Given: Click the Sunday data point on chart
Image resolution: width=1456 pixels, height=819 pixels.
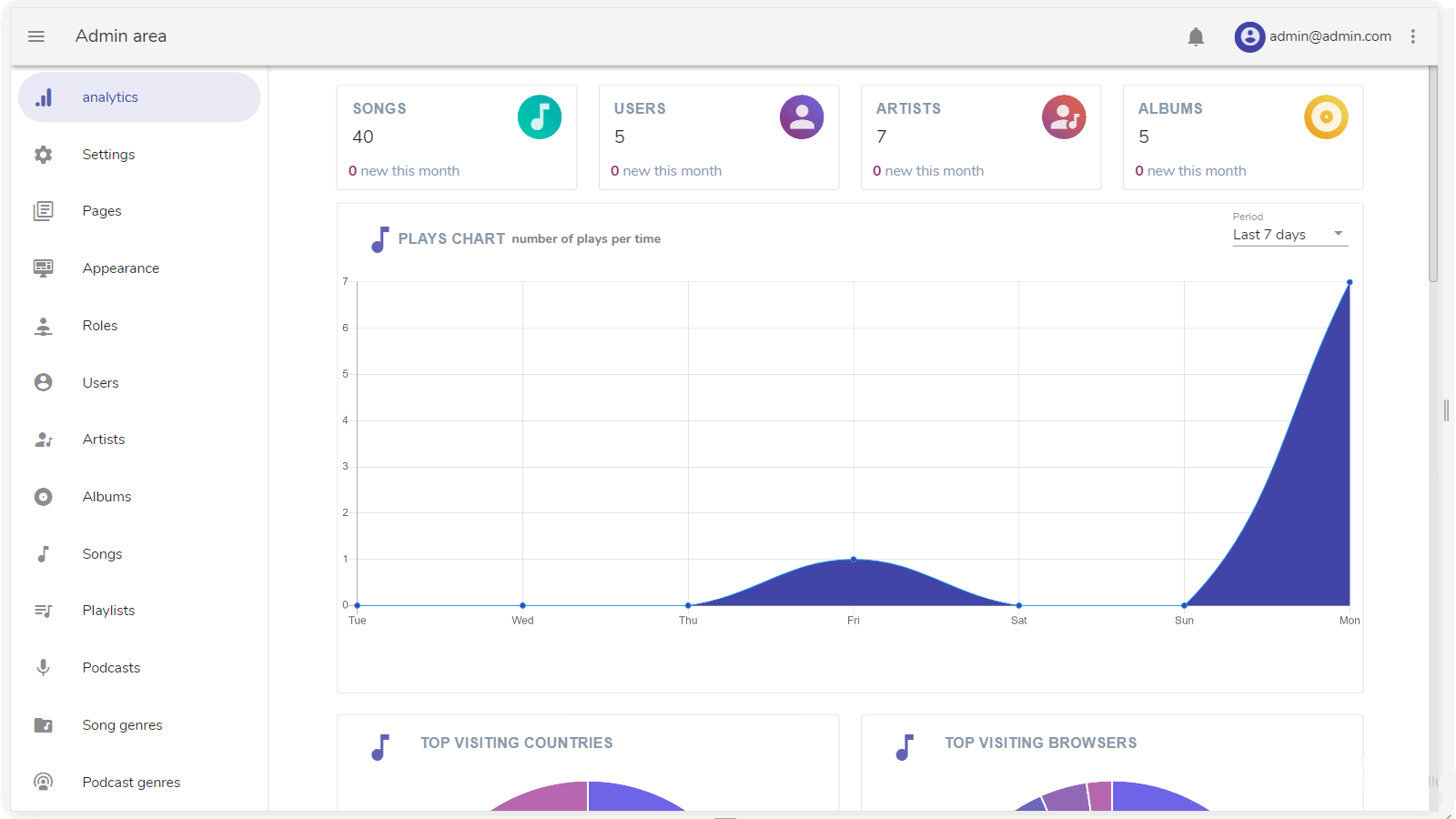Looking at the screenshot, I should [1184, 605].
